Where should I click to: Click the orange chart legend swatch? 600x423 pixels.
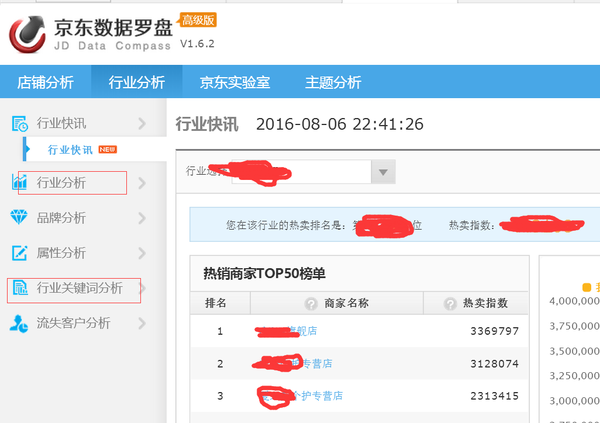pos(586,287)
